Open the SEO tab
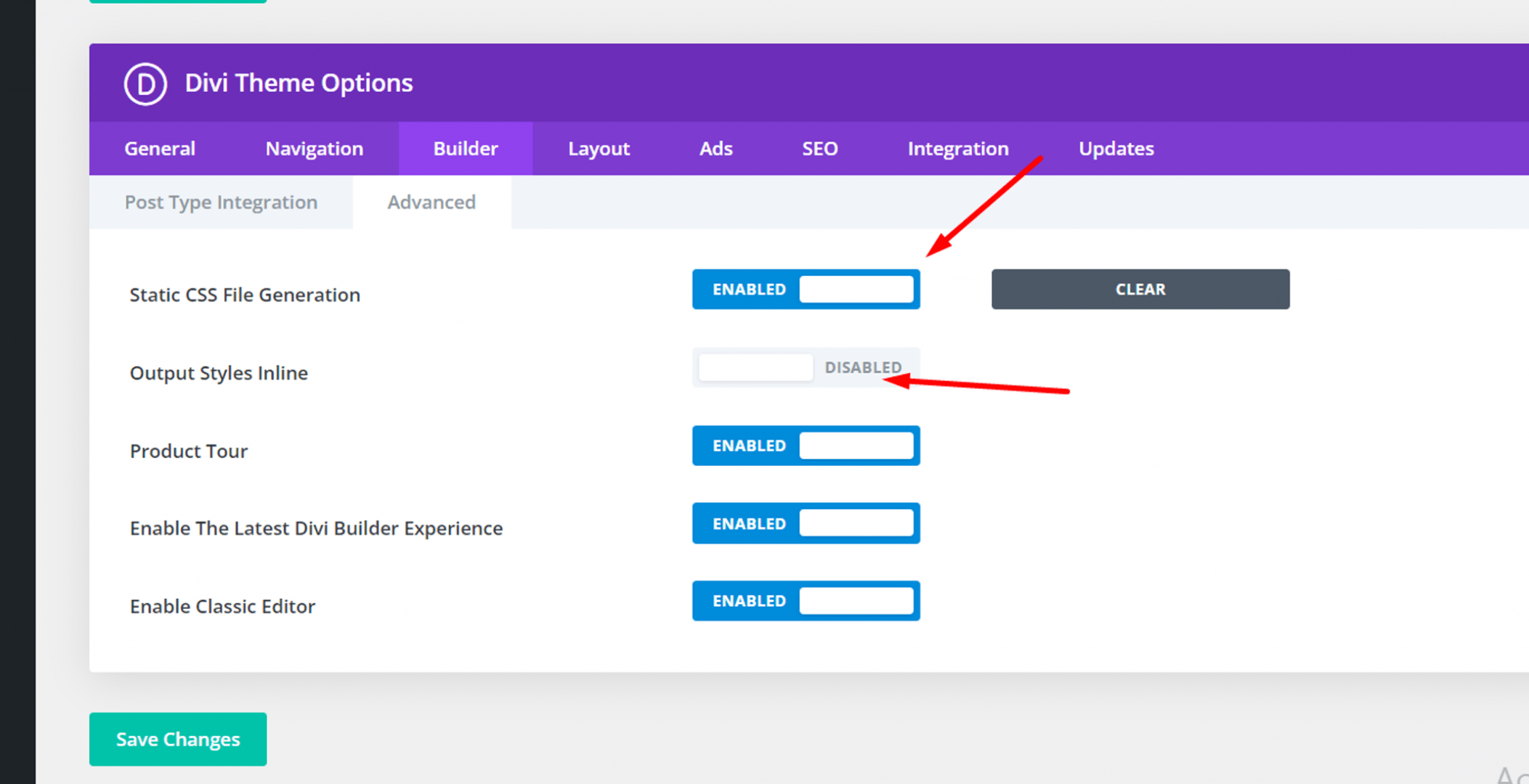Image resolution: width=1529 pixels, height=784 pixels. (x=819, y=149)
